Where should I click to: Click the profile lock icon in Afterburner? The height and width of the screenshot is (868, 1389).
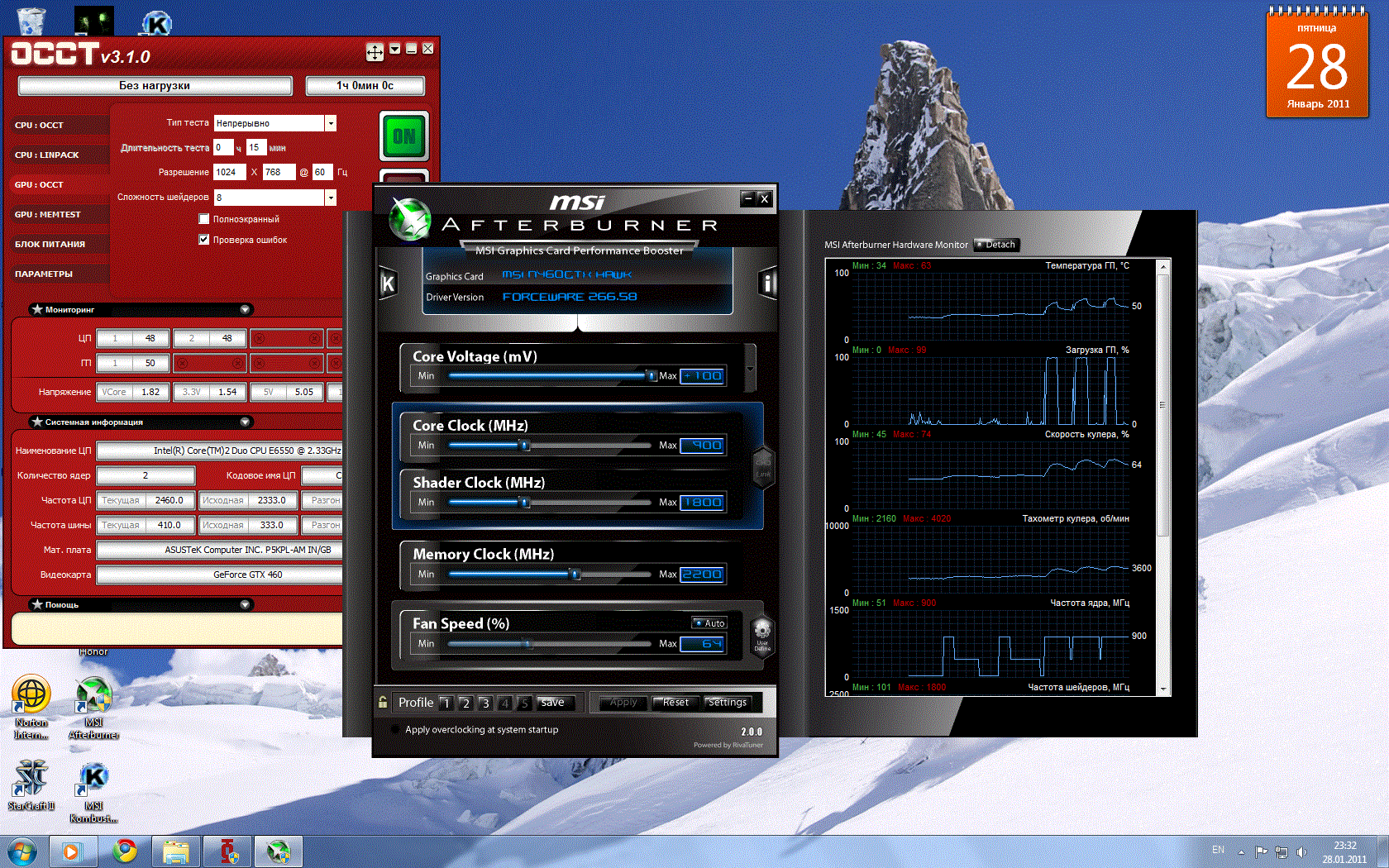coord(383,703)
